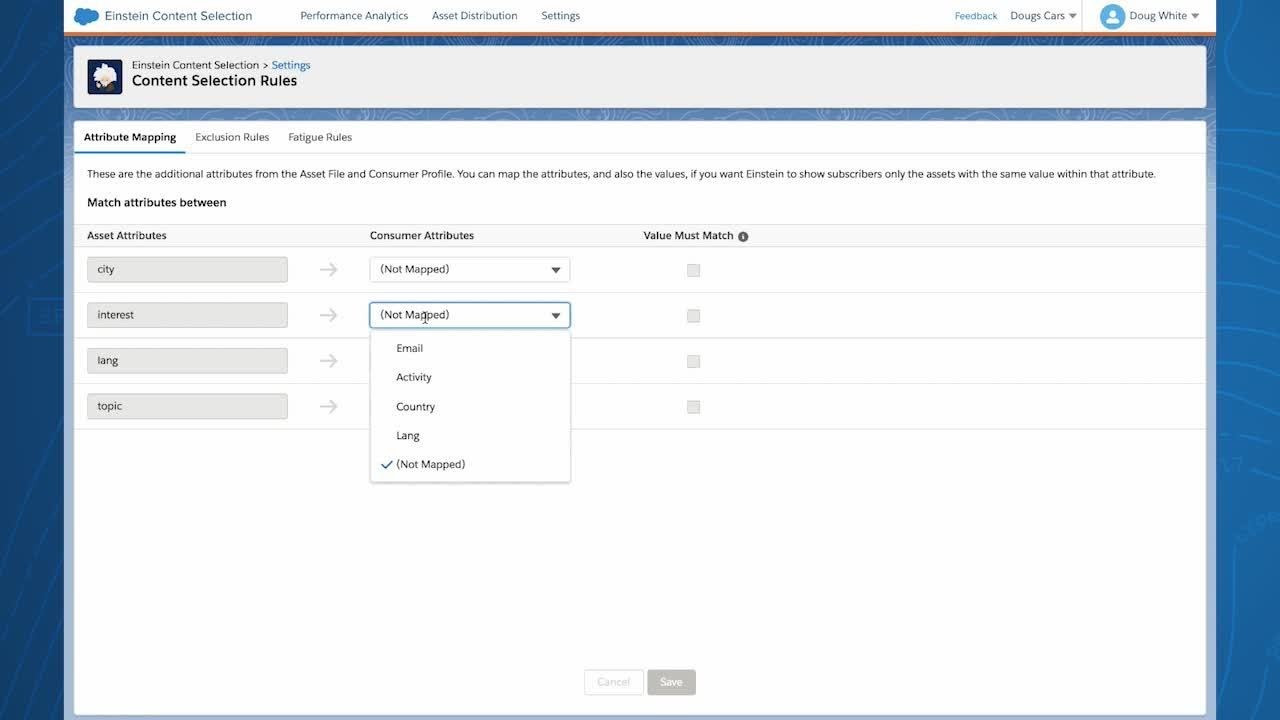Switch to the Fatigue Rules tab

320,137
